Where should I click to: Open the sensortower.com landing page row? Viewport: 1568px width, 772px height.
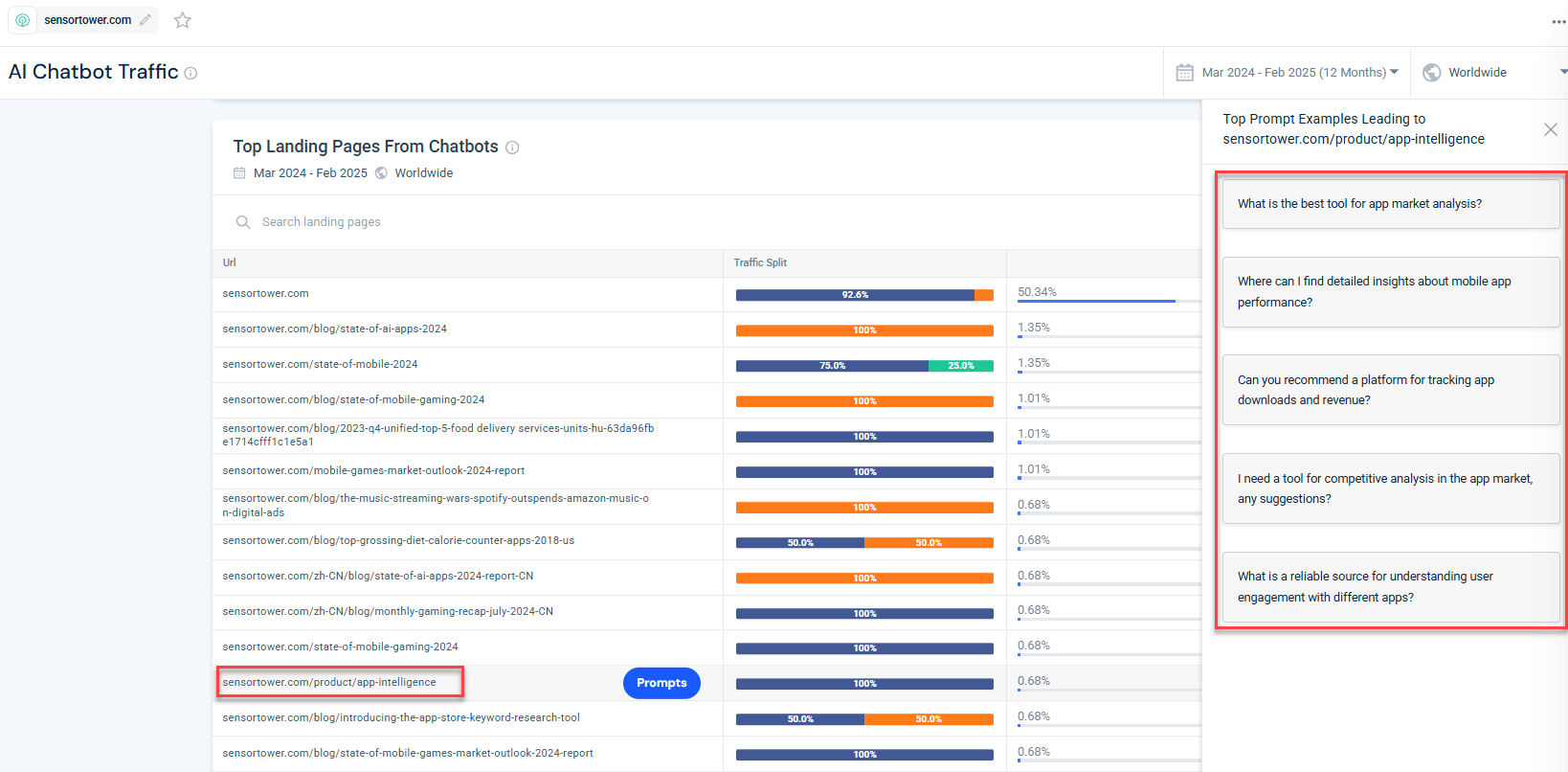265,293
